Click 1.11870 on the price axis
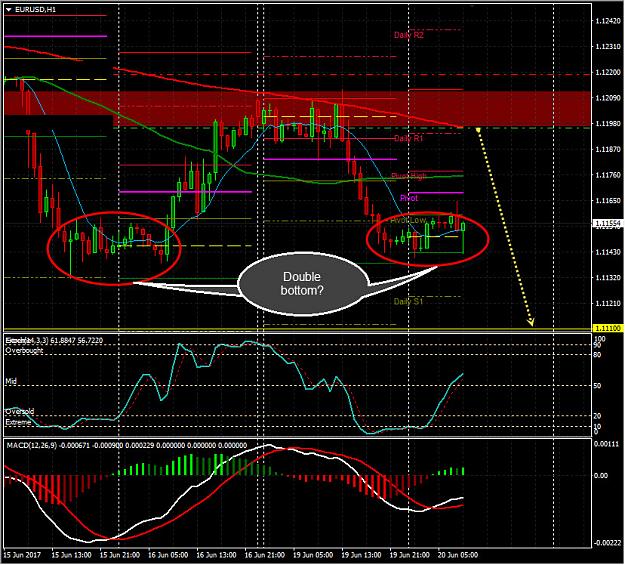This screenshot has width=625, height=565. (x=608, y=149)
